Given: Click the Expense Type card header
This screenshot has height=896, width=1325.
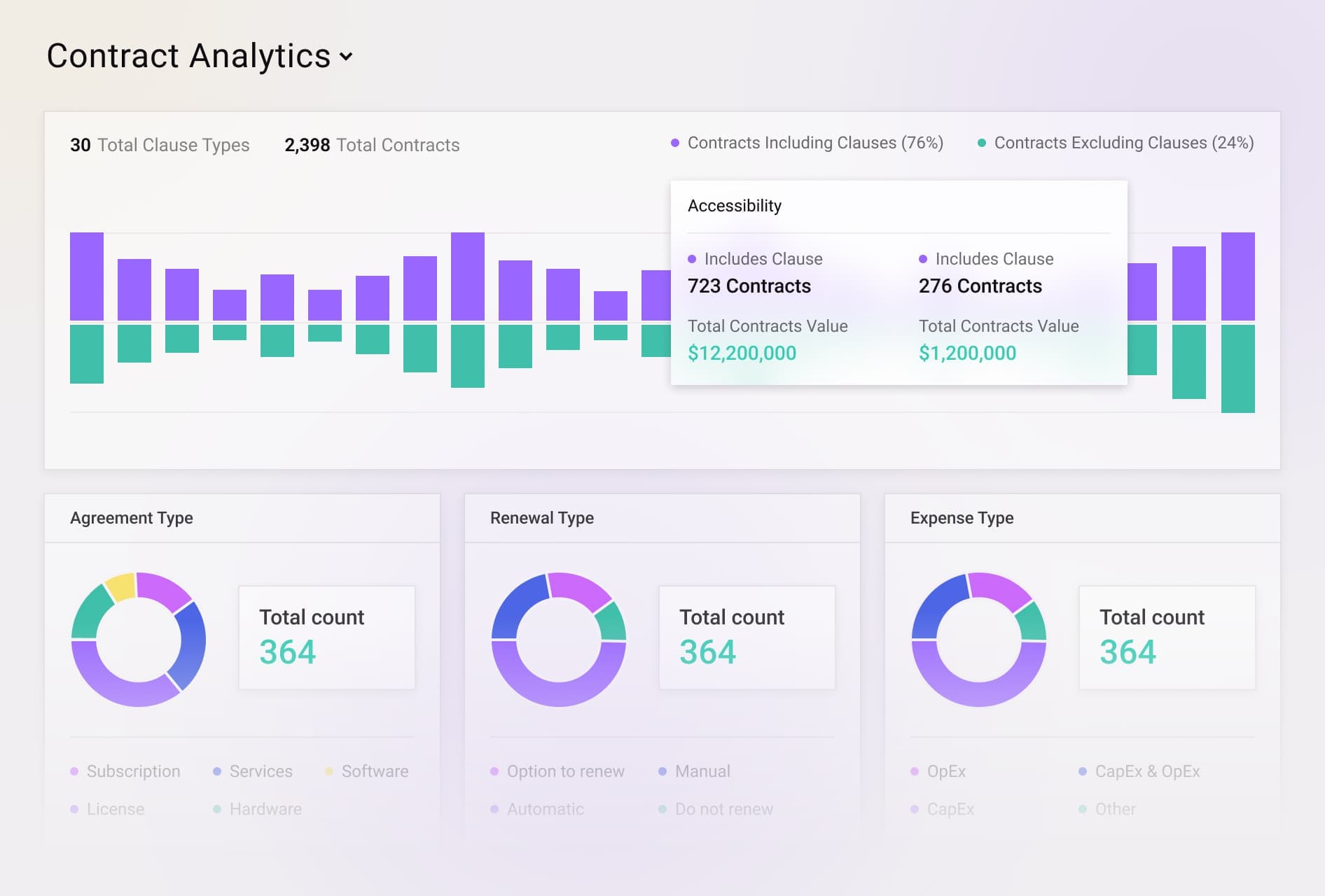Looking at the screenshot, I should [1083, 518].
